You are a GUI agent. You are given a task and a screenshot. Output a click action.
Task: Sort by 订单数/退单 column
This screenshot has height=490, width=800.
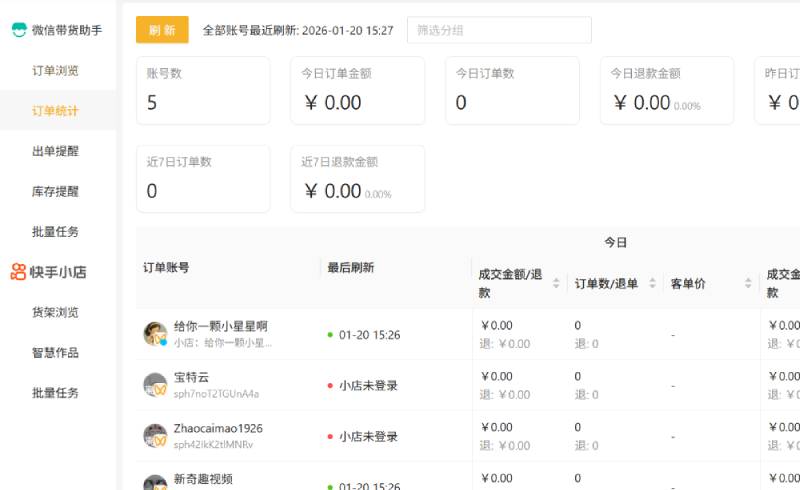point(653,284)
